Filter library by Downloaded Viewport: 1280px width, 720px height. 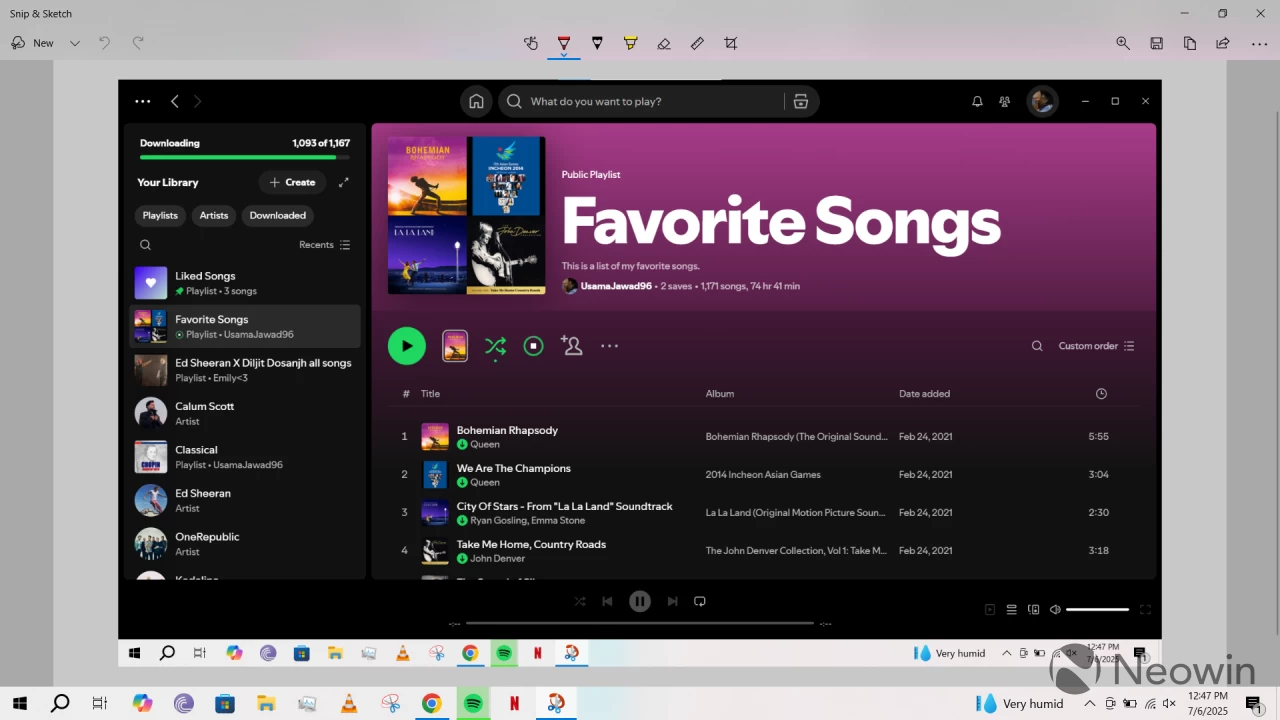point(278,215)
